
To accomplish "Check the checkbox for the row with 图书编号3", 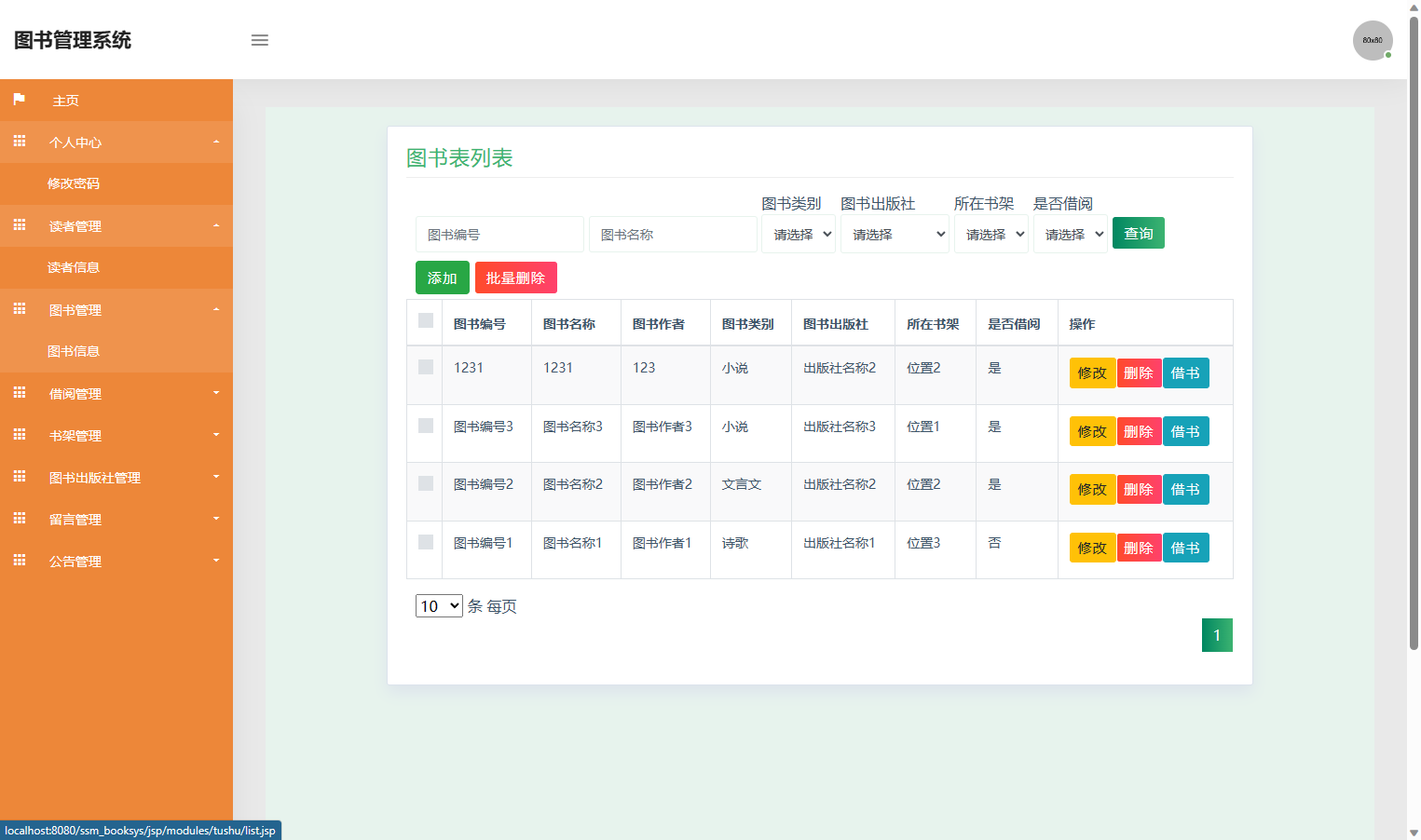I will [425, 426].
